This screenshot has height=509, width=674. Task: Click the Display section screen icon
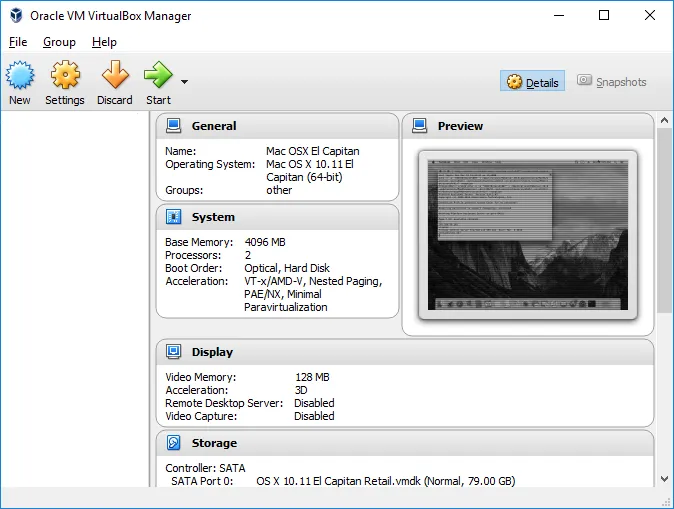coord(174,352)
